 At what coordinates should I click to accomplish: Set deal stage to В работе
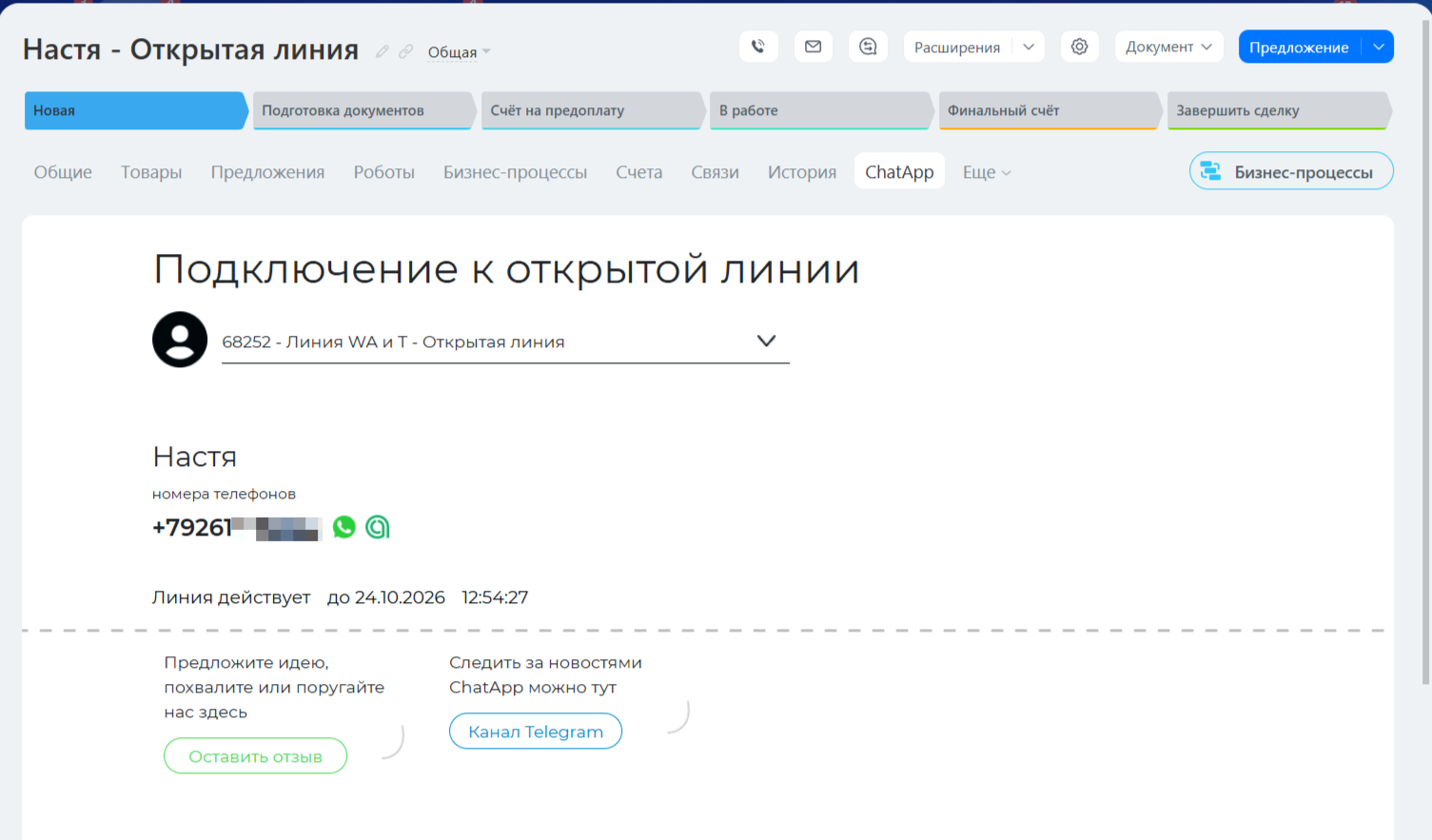(x=818, y=110)
